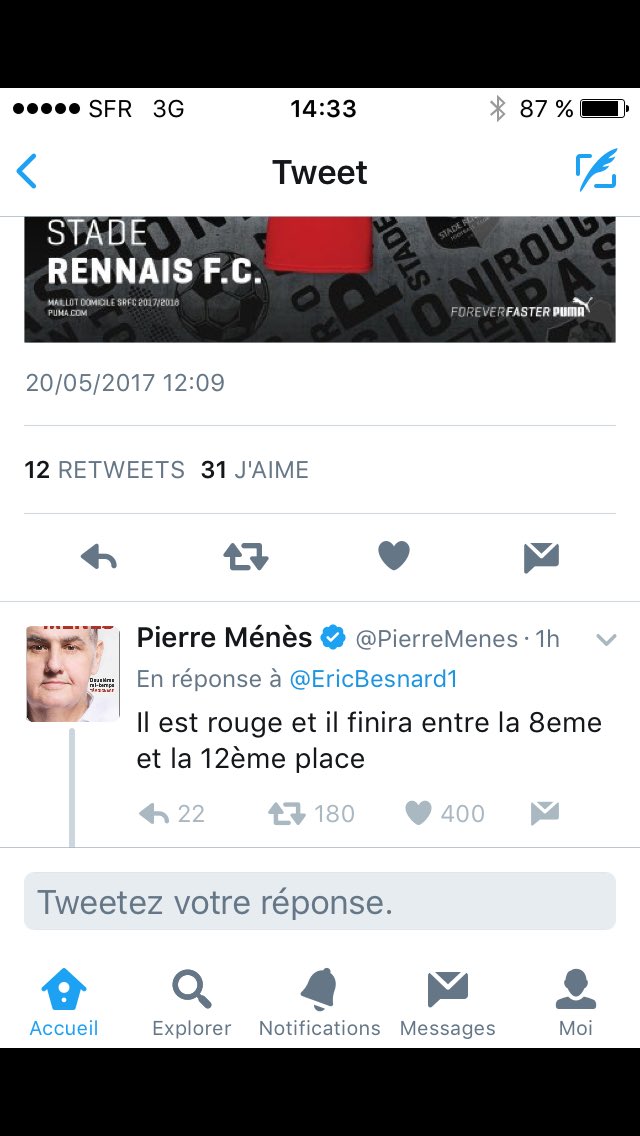This screenshot has width=640, height=1136.
Task: Like the main tweet with the heart icon
Action: (x=394, y=556)
